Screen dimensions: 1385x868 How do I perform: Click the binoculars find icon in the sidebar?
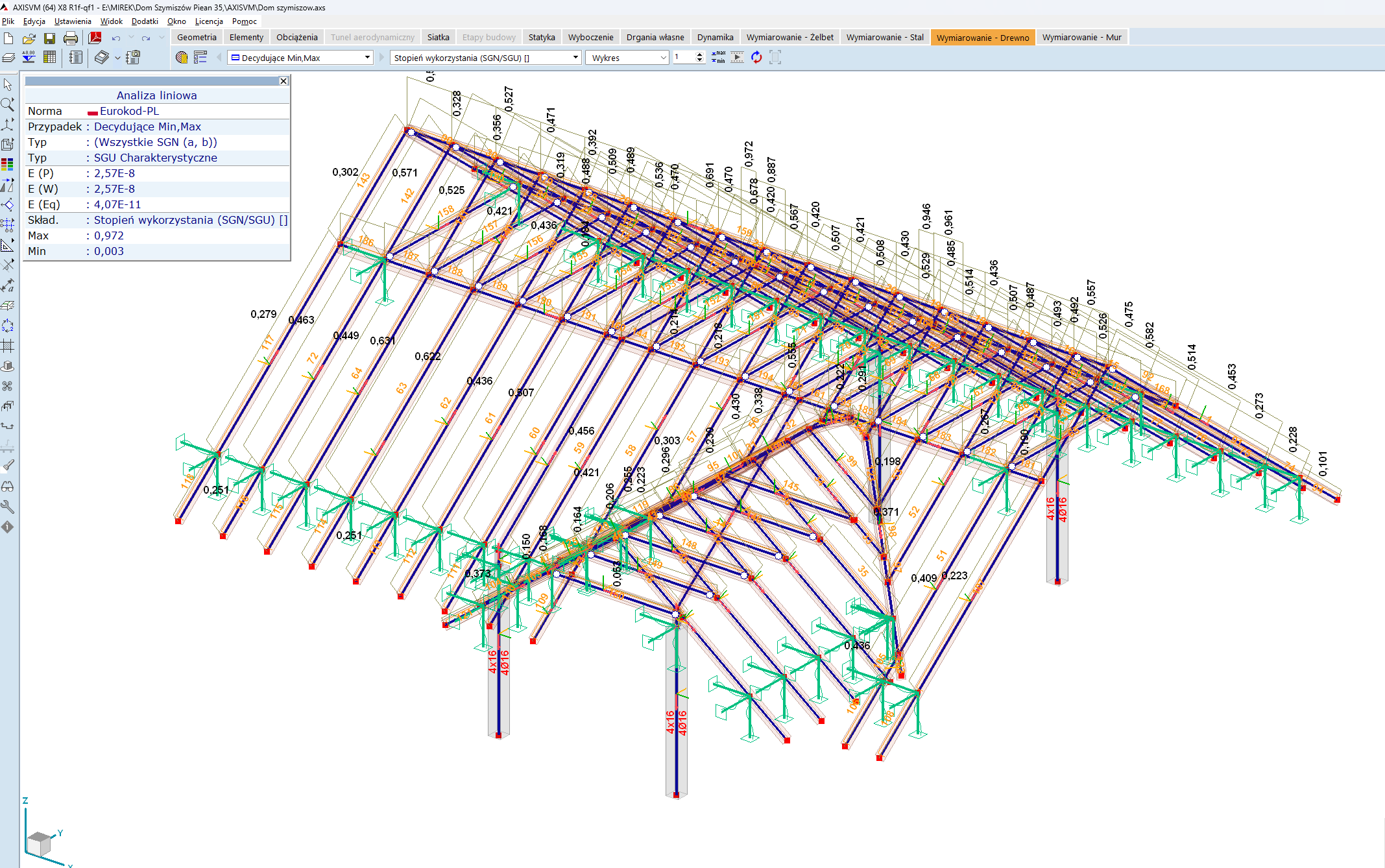pyautogui.click(x=8, y=487)
